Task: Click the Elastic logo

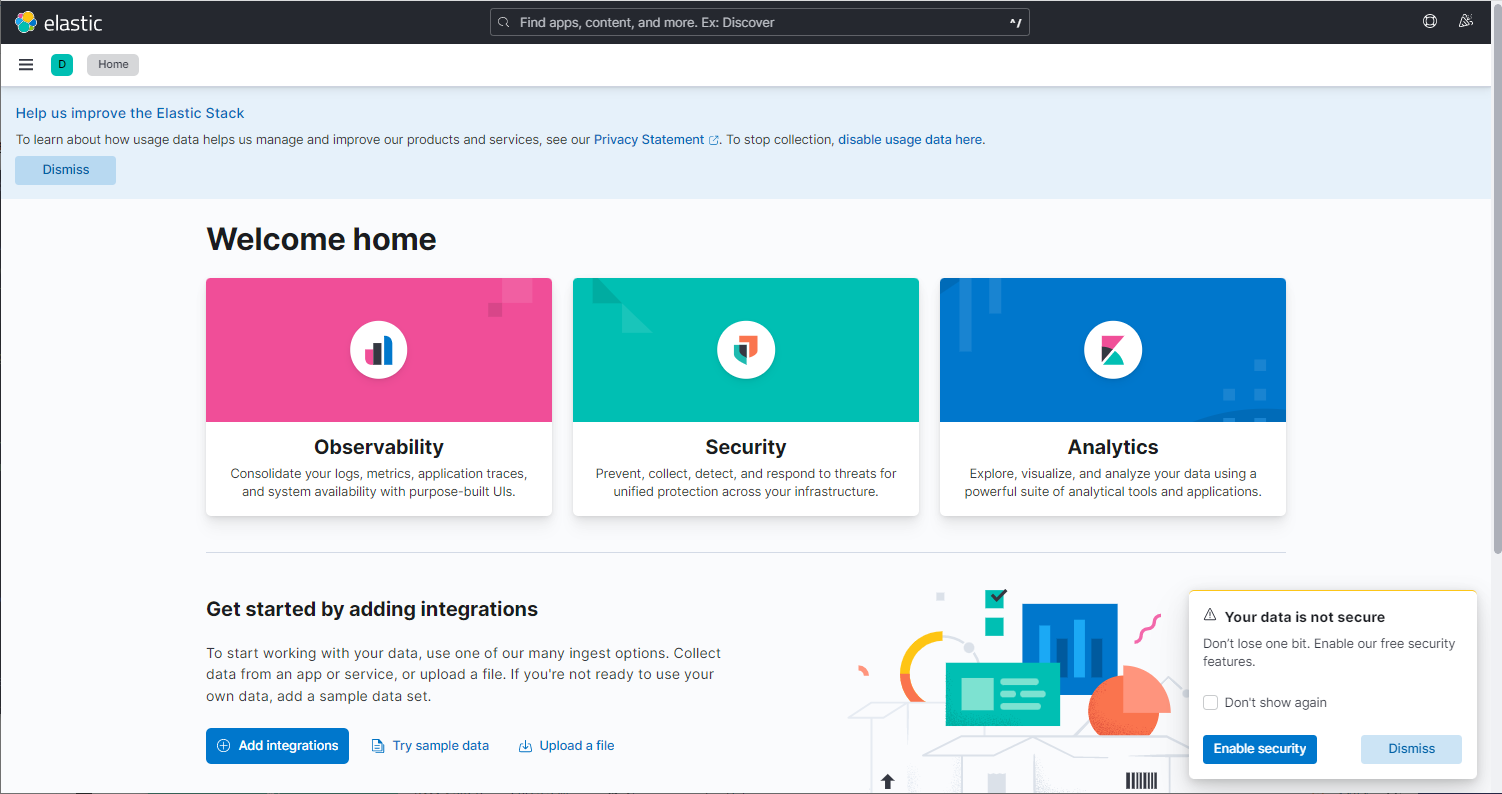Action: (58, 22)
